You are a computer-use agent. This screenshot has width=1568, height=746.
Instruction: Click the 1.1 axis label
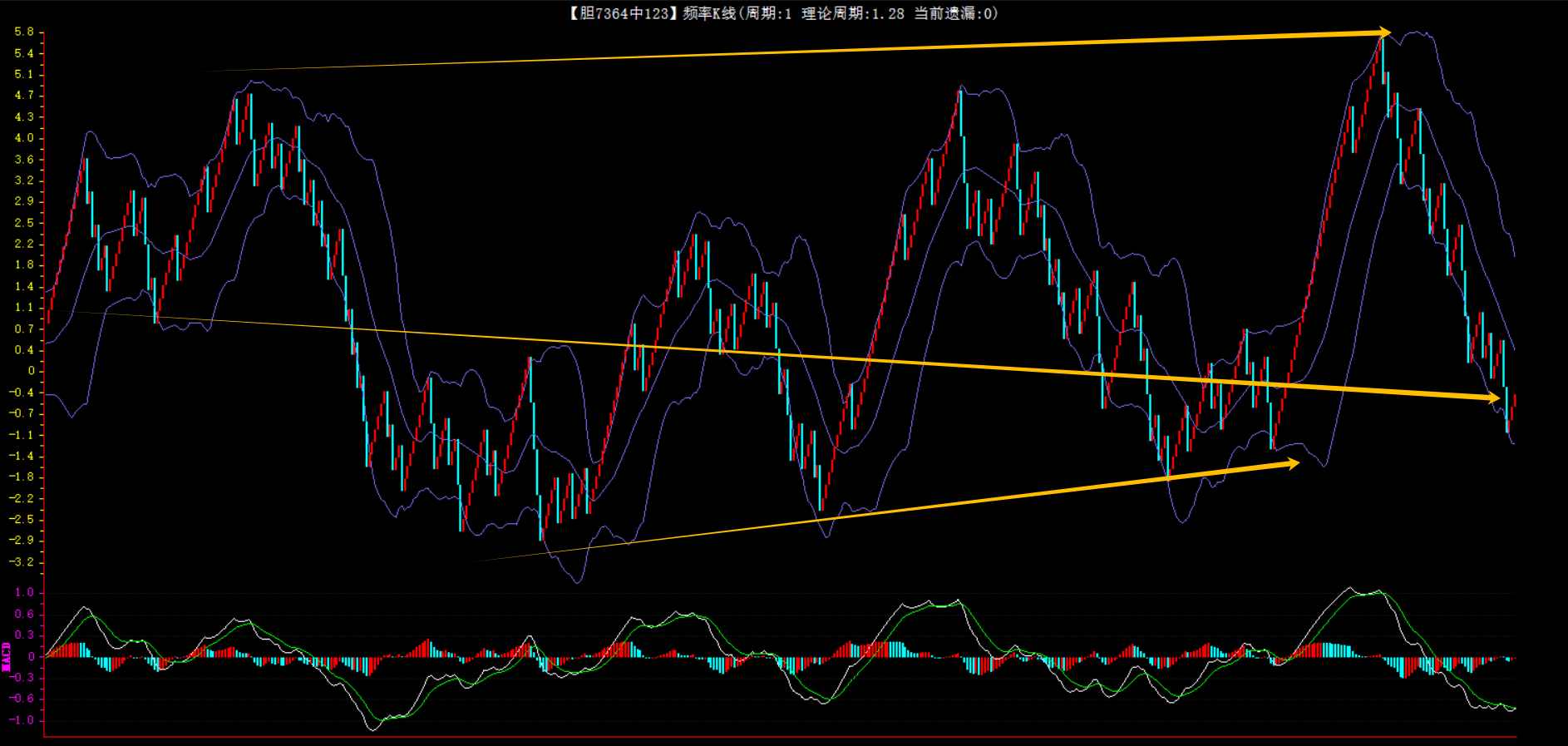click(24, 308)
